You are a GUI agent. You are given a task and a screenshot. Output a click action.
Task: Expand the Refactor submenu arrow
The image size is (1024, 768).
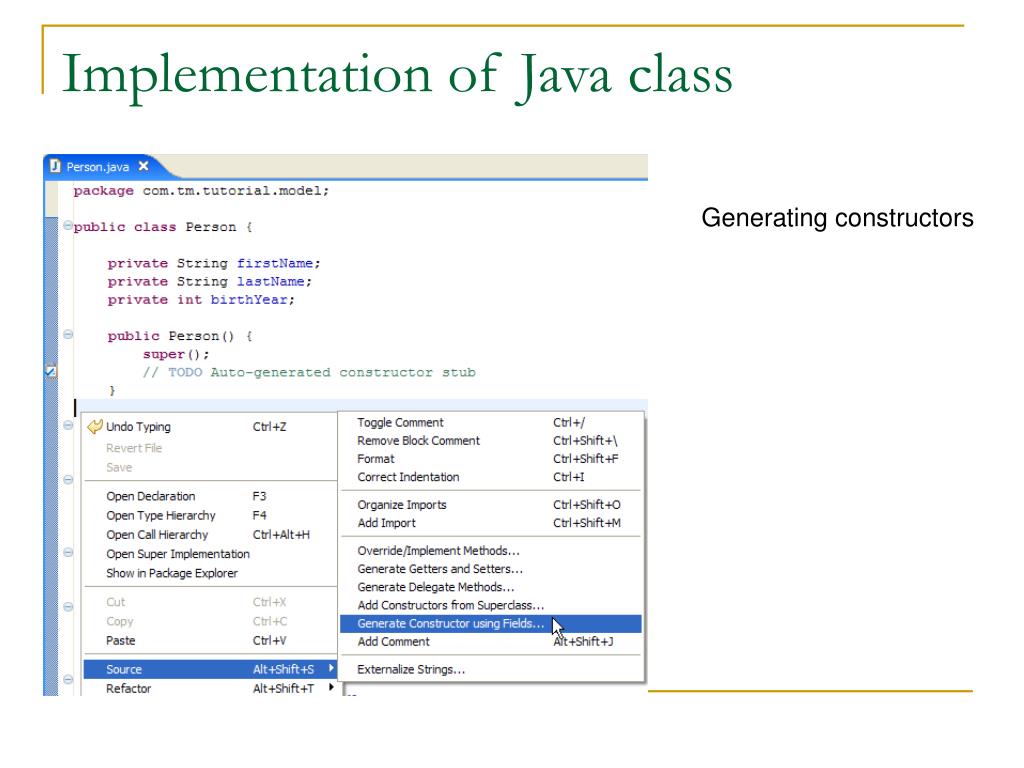click(331, 687)
